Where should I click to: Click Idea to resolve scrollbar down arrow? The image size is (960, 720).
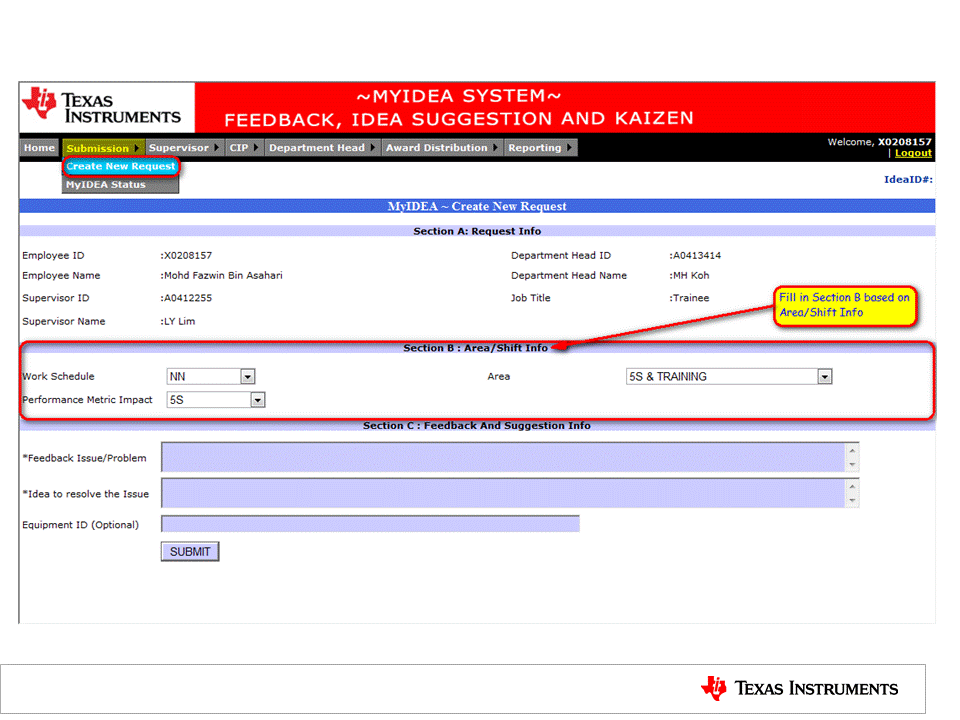click(852, 501)
